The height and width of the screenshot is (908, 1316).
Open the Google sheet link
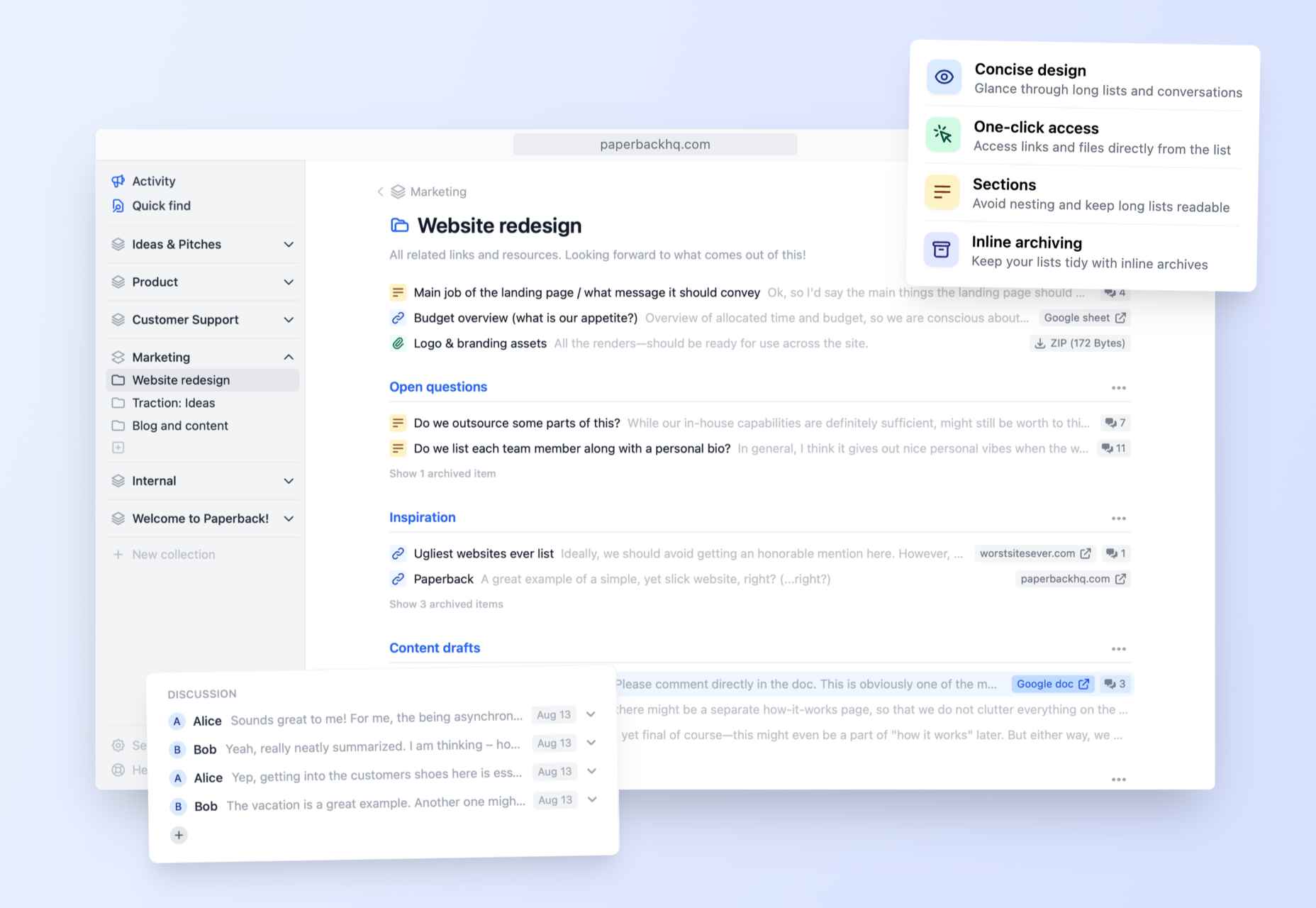coord(1084,318)
